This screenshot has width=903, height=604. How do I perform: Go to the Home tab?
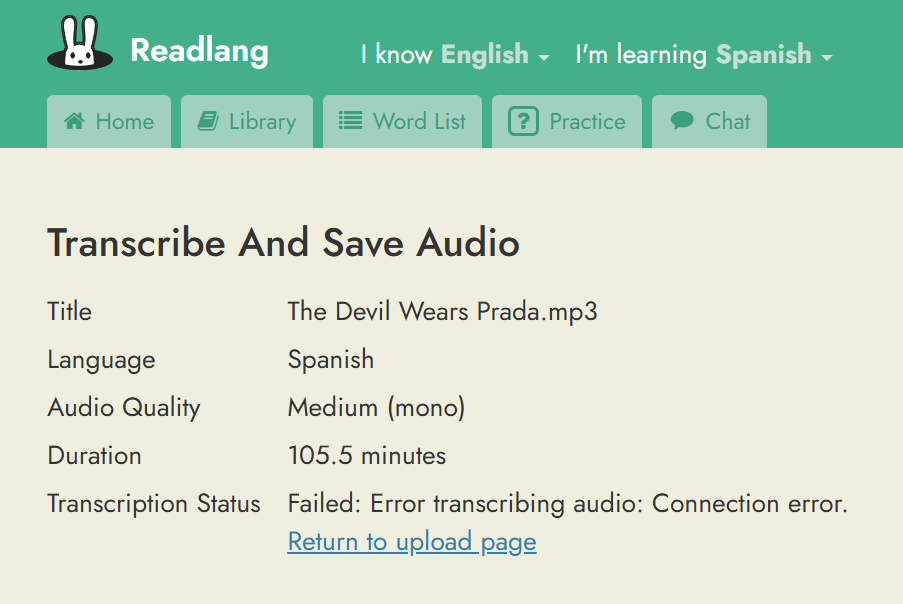click(109, 122)
